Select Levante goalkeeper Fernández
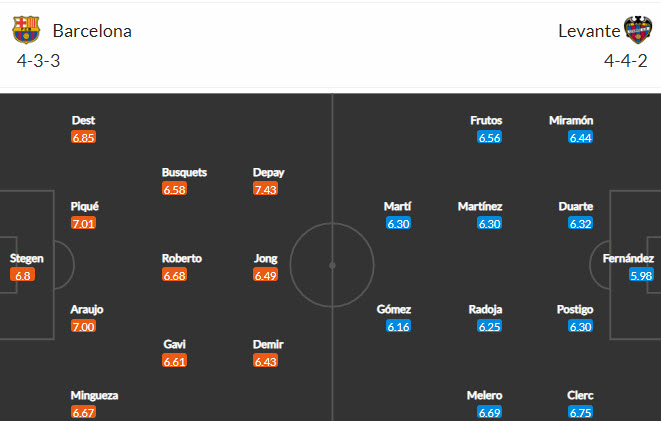The height and width of the screenshot is (421, 661). click(x=628, y=258)
